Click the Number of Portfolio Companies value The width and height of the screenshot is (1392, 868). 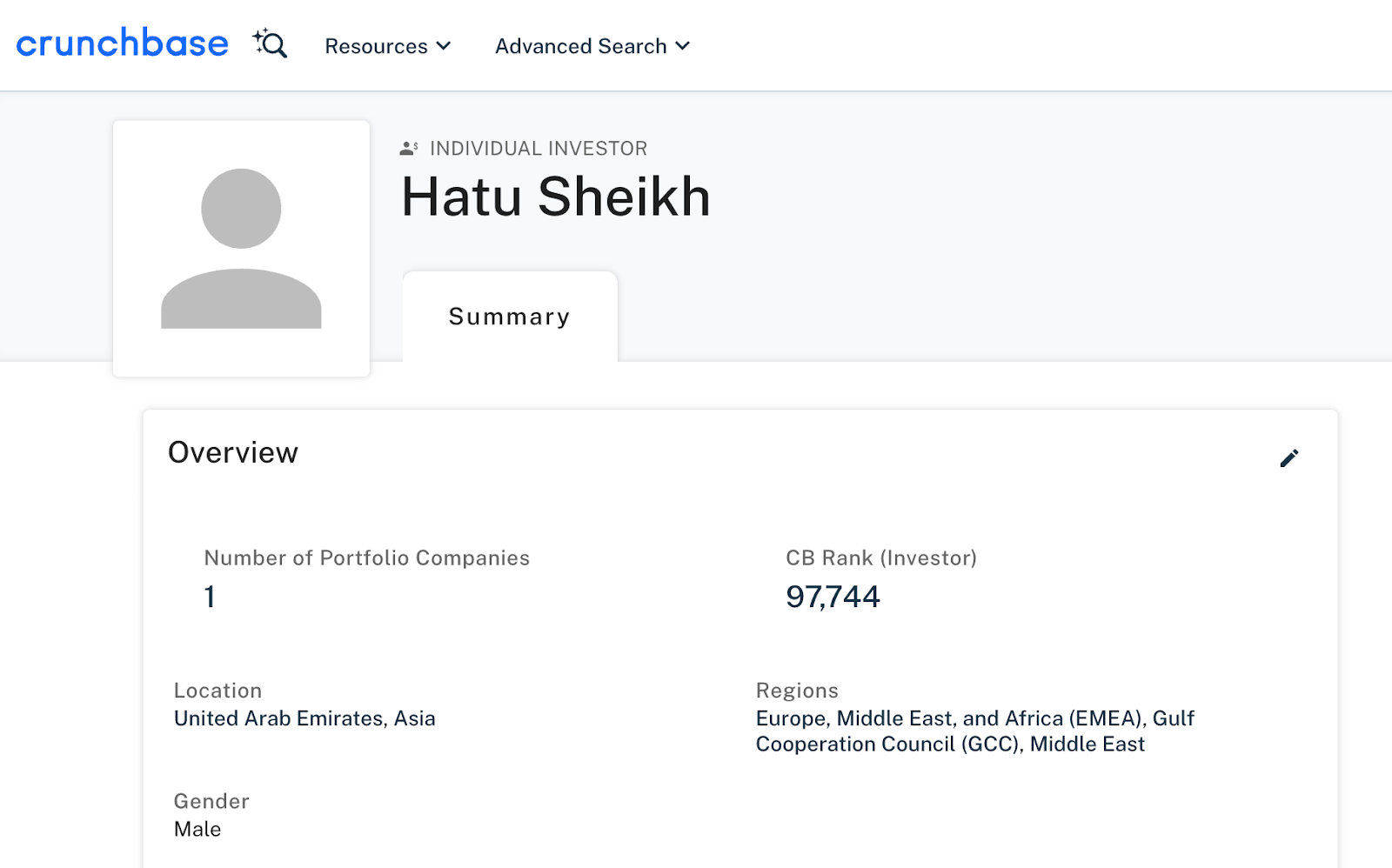209,597
